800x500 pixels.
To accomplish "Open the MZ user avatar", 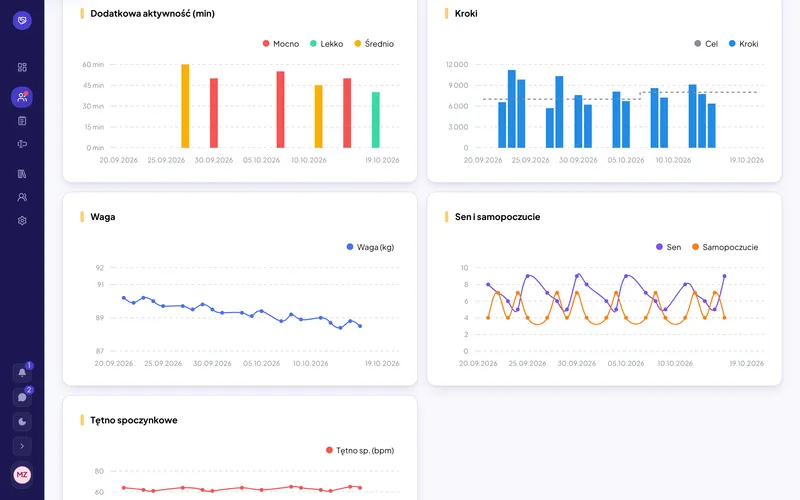I will (22, 474).
